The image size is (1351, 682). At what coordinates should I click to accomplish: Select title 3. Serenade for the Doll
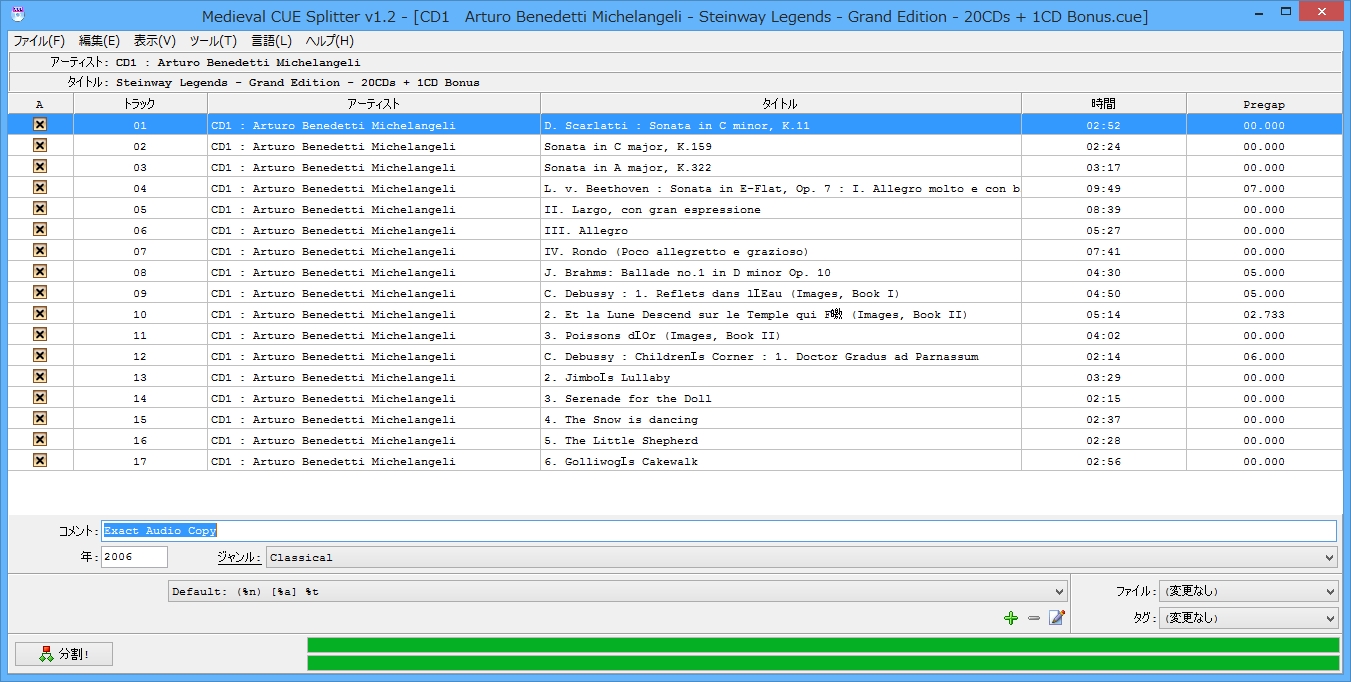781,398
